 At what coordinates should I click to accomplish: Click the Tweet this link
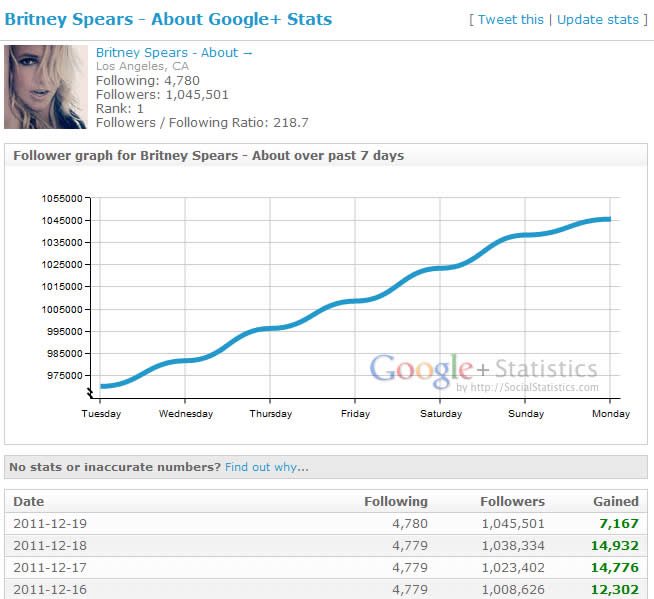tap(511, 20)
